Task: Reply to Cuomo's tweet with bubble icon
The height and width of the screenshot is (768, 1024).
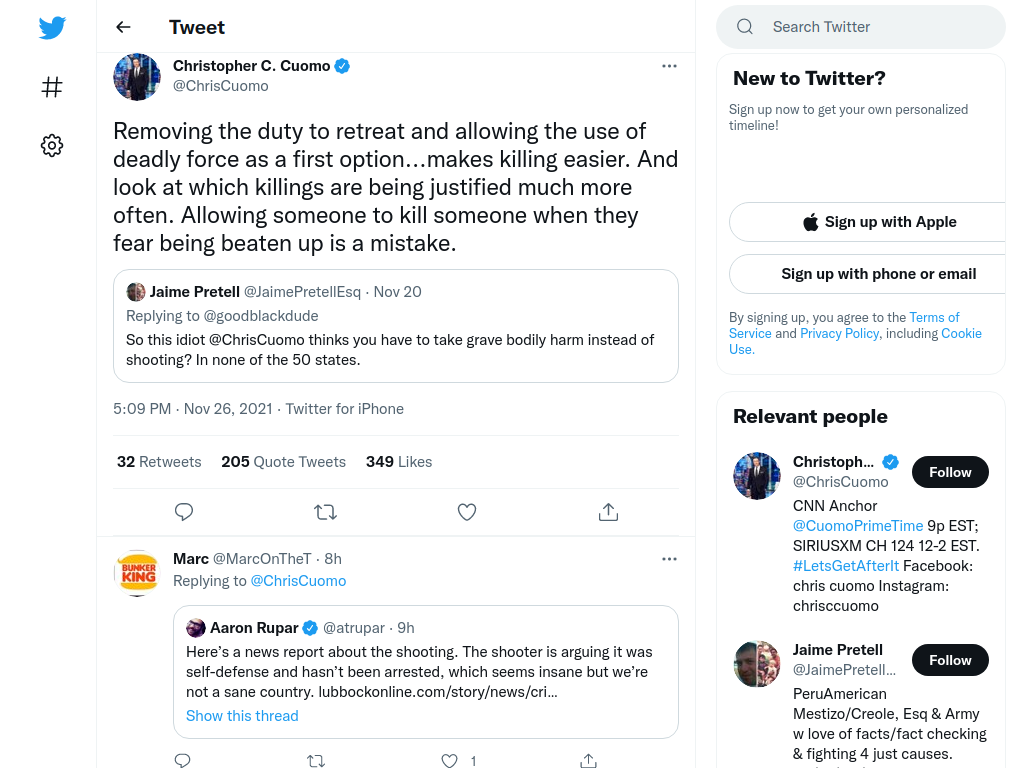Action: [x=184, y=512]
